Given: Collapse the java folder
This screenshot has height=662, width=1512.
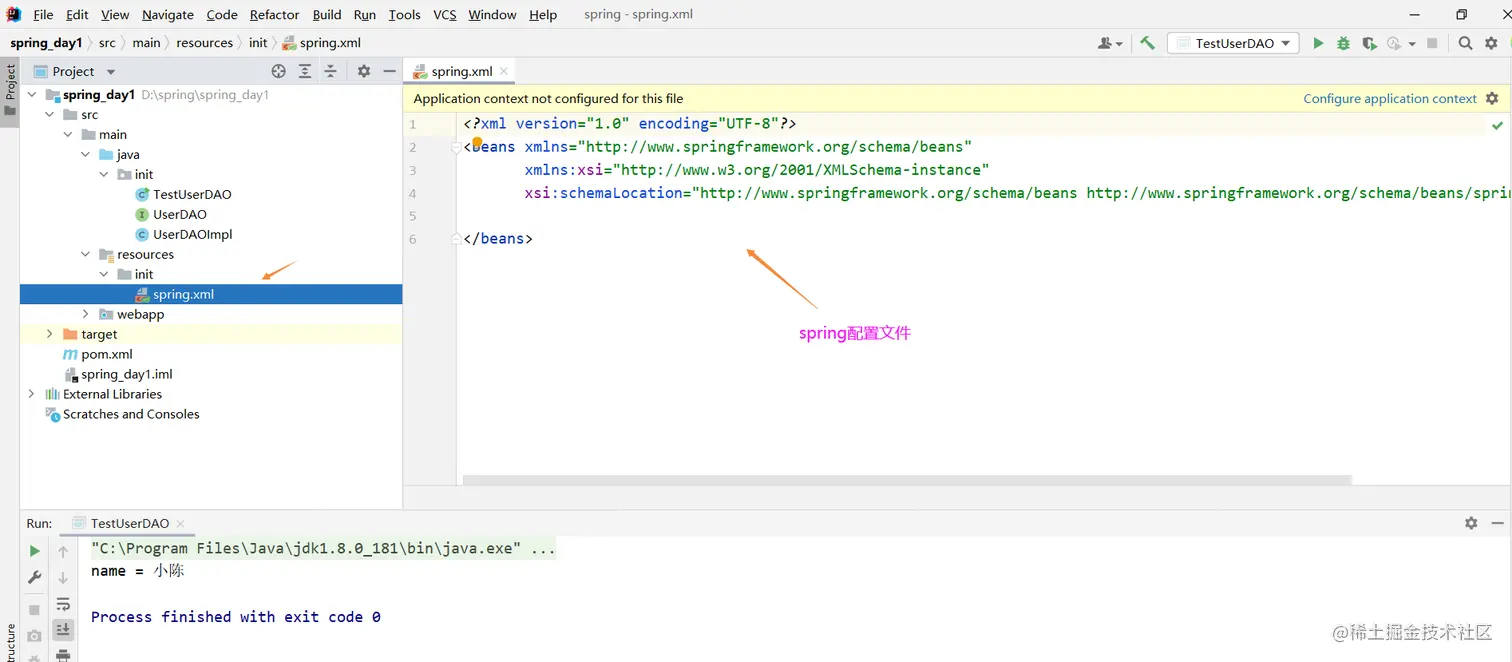Looking at the screenshot, I should point(86,154).
